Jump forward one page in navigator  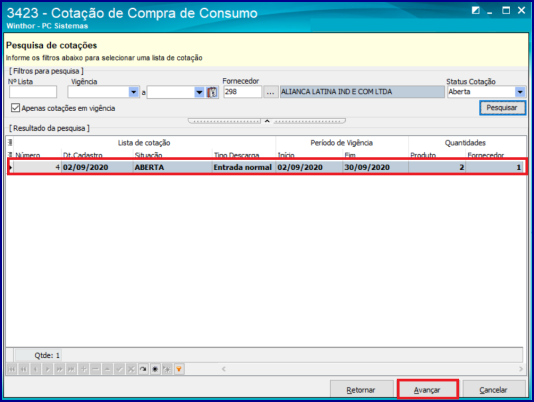click(59, 369)
